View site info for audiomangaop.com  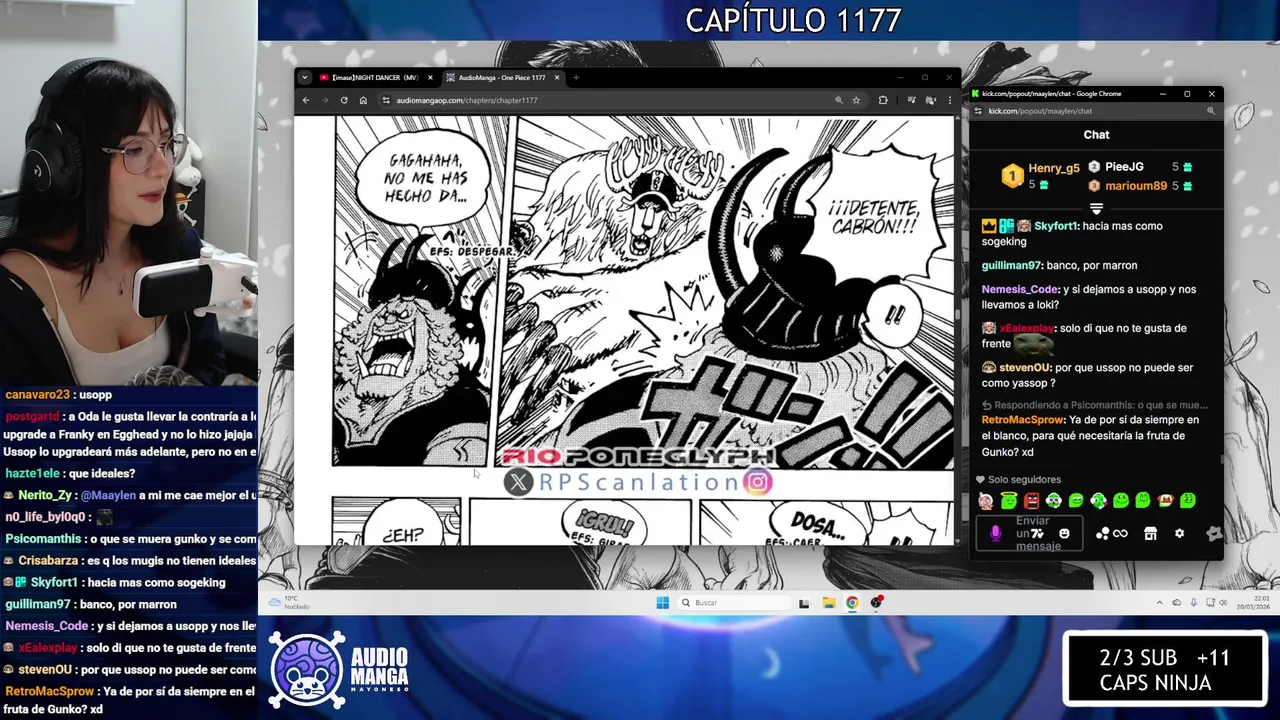click(x=386, y=100)
